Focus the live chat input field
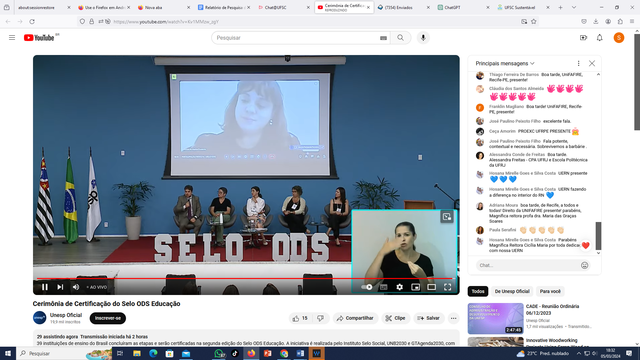Viewport: 640px width, 360px height. coord(528,265)
